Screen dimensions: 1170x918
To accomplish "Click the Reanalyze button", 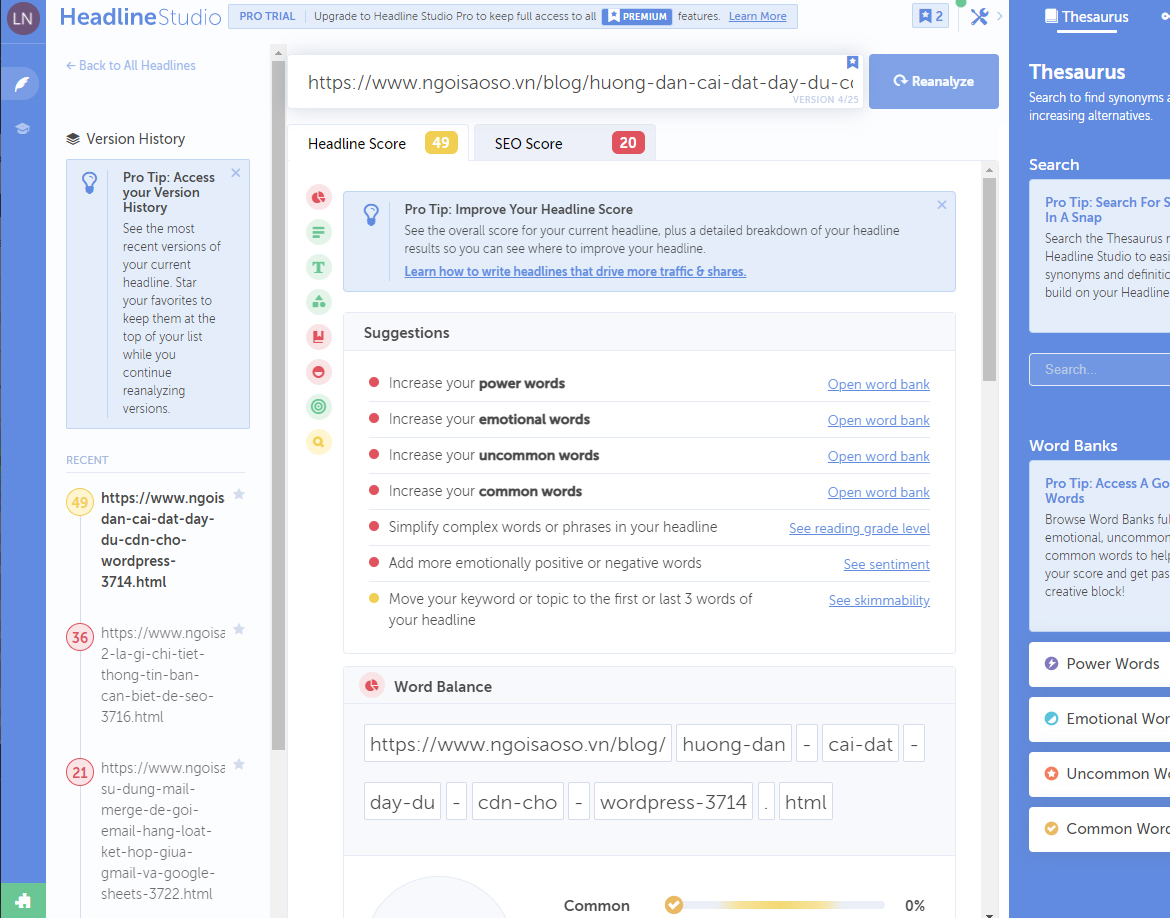I will coord(933,81).
